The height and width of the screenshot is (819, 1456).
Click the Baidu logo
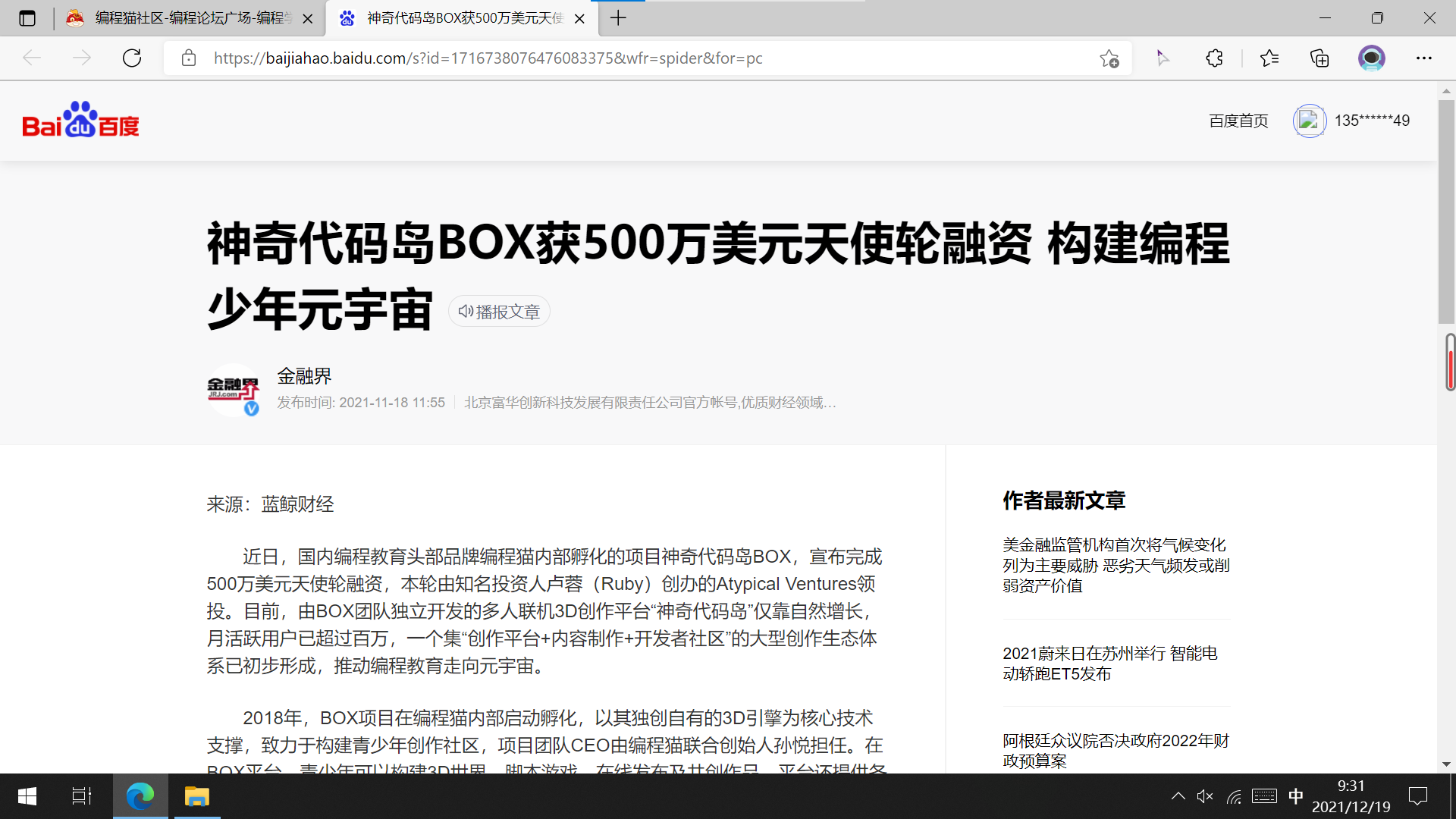point(80,120)
